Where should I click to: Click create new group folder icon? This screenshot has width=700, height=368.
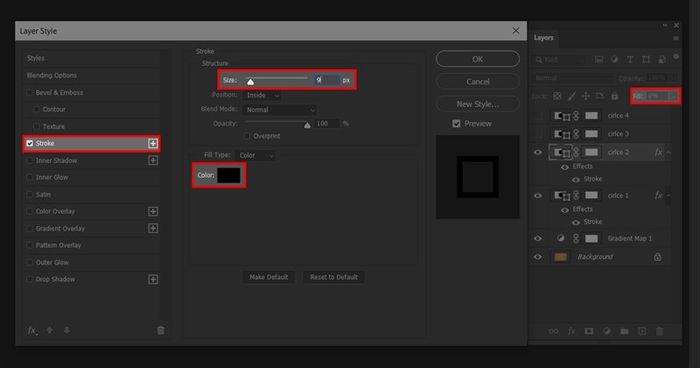(624, 331)
